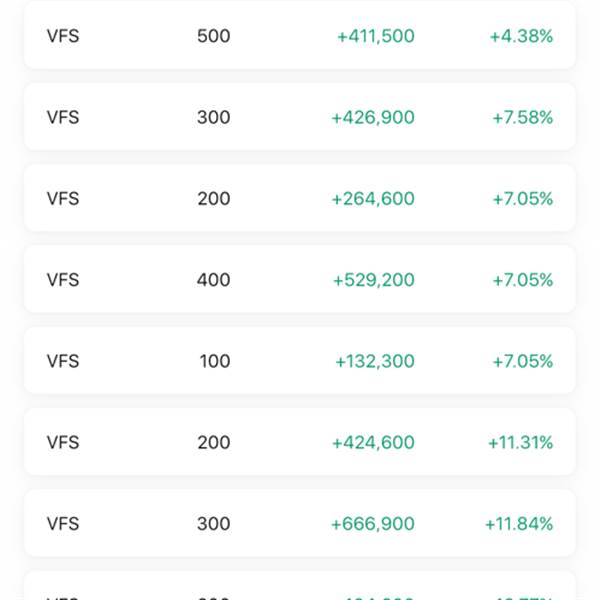Open the VFS row with 500 shares
Viewport: 600px width, 600px height.
[300, 35]
